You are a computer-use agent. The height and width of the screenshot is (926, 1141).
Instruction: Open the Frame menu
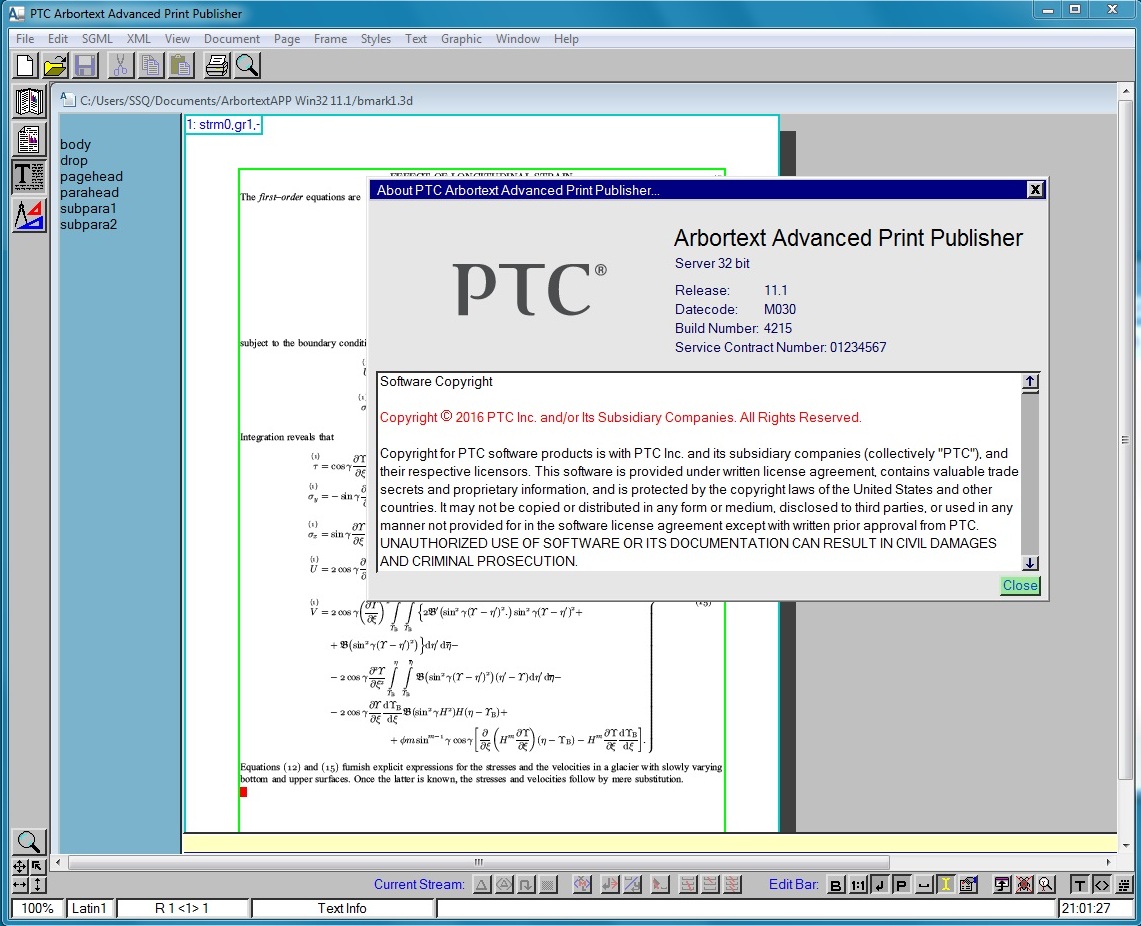[330, 39]
